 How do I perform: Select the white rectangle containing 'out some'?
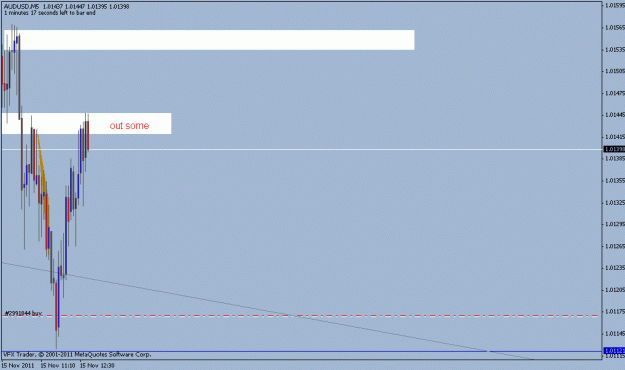pyautogui.click(x=86, y=124)
